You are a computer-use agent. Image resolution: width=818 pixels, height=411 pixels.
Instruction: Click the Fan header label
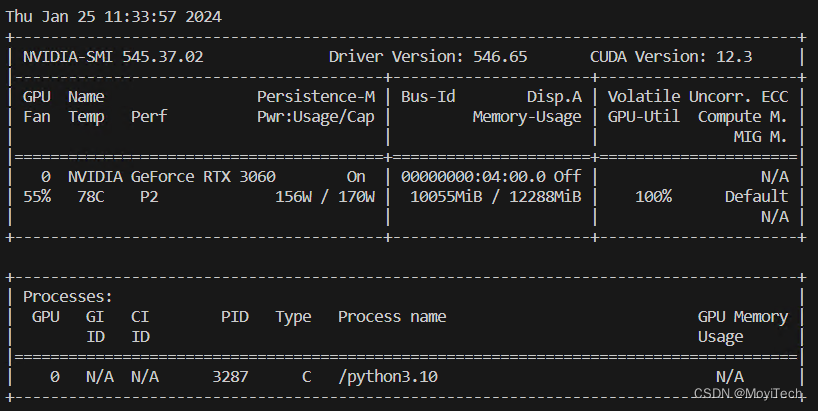tap(37, 116)
